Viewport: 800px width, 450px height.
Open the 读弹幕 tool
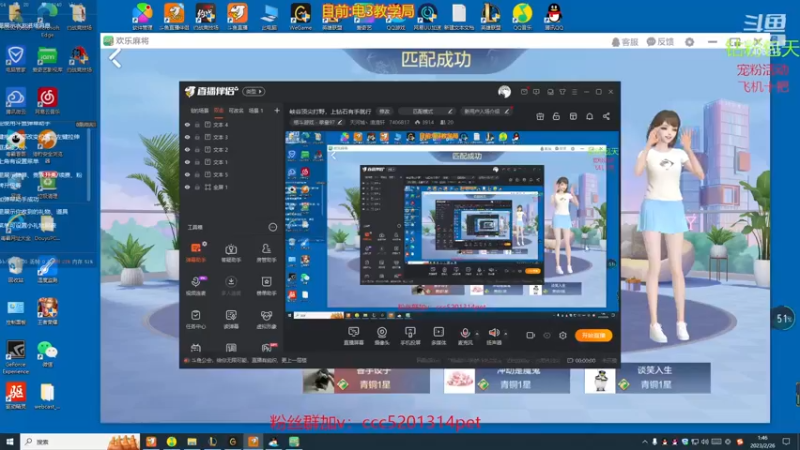tap(231, 319)
